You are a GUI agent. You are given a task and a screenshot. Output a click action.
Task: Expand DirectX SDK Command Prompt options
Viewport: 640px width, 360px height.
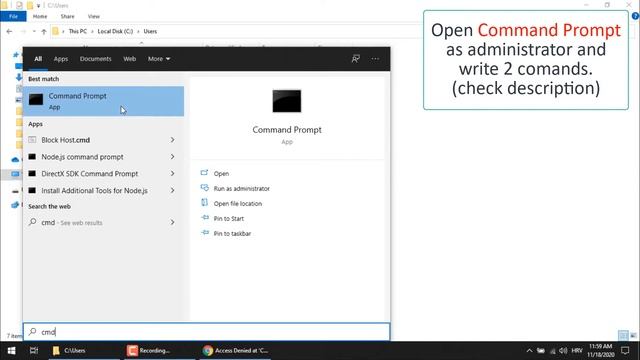pyautogui.click(x=173, y=173)
